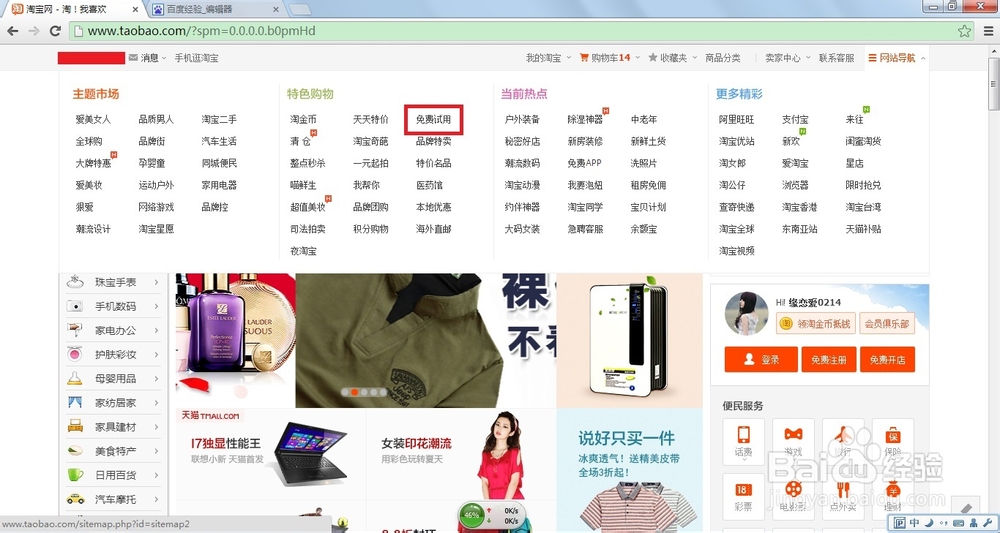Open the I7独显性能王 laptop promotion

[x=271, y=454]
